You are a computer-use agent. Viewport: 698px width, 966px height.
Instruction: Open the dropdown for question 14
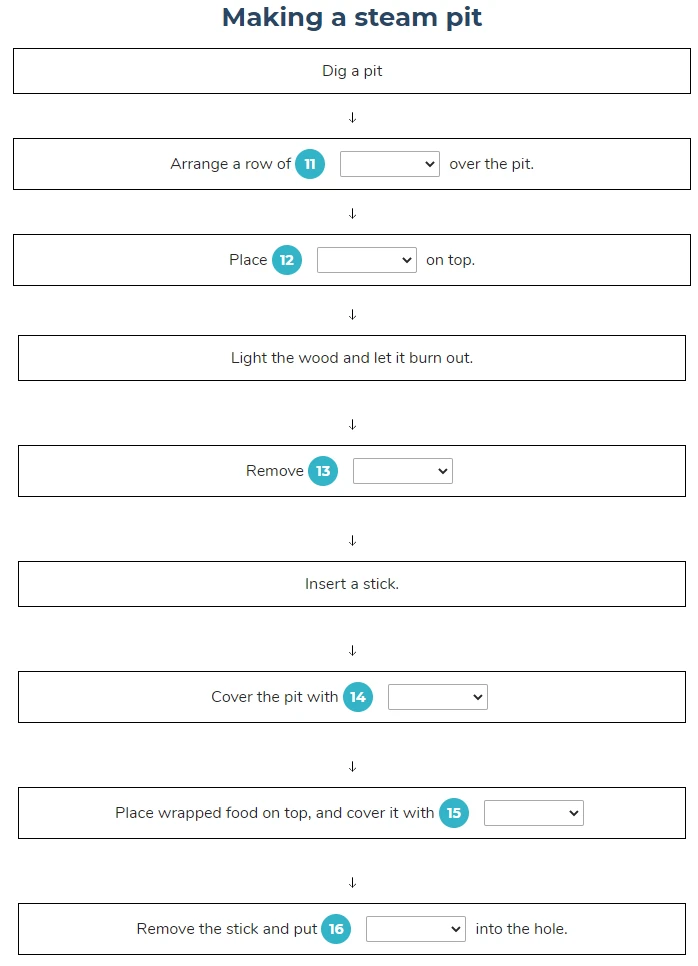pos(437,697)
